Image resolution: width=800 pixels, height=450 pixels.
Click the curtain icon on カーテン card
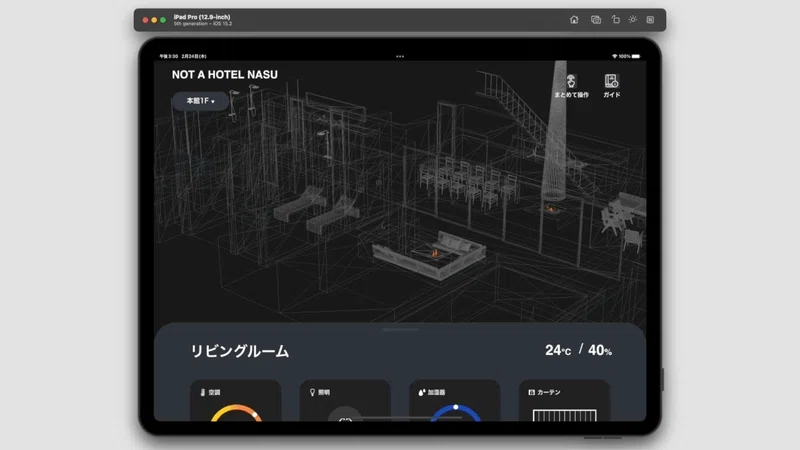532,392
